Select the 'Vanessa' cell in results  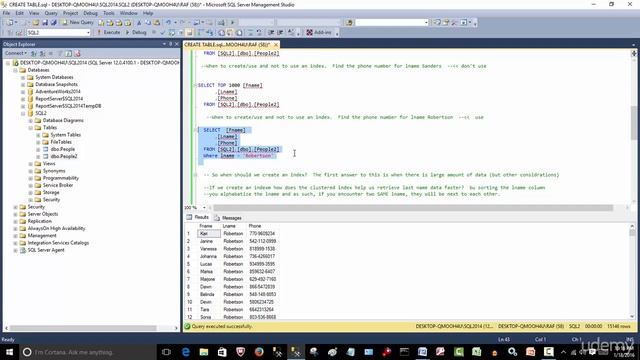(209, 249)
